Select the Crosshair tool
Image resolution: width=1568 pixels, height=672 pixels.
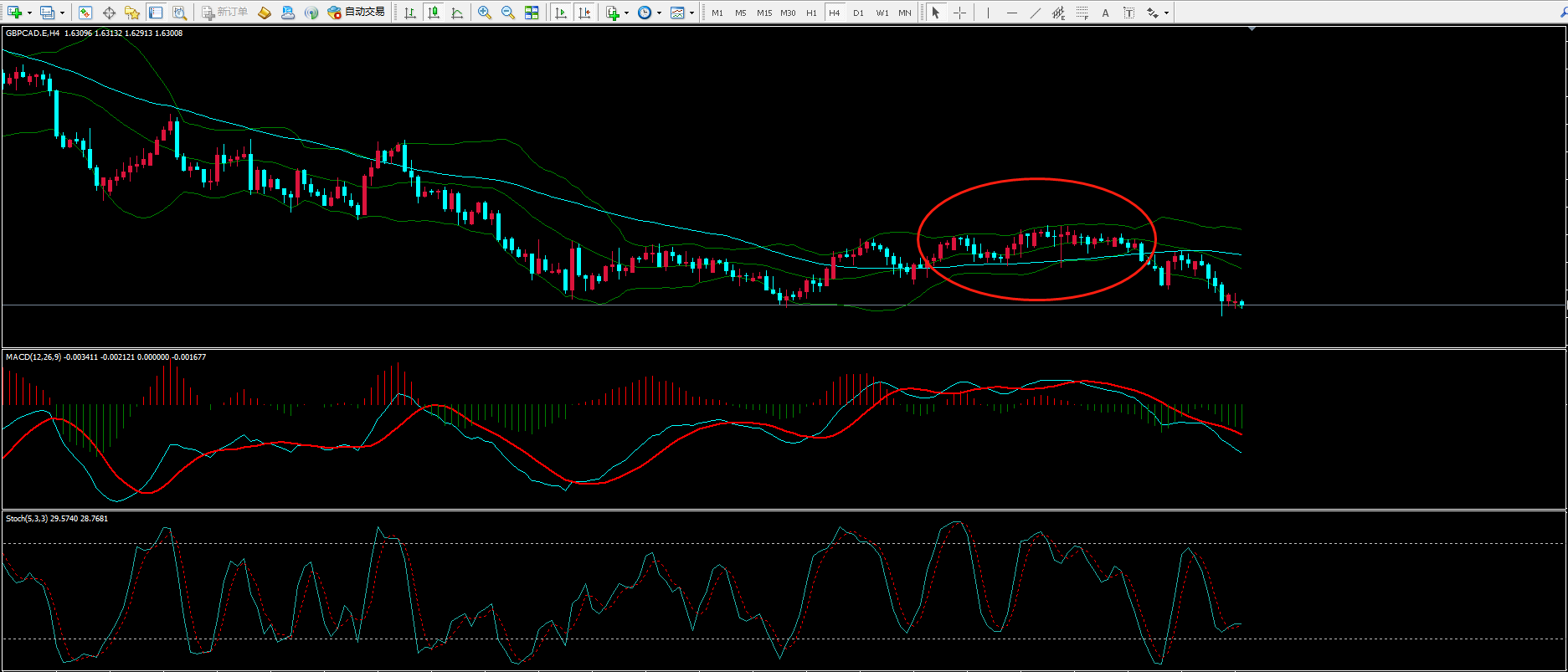(x=959, y=13)
